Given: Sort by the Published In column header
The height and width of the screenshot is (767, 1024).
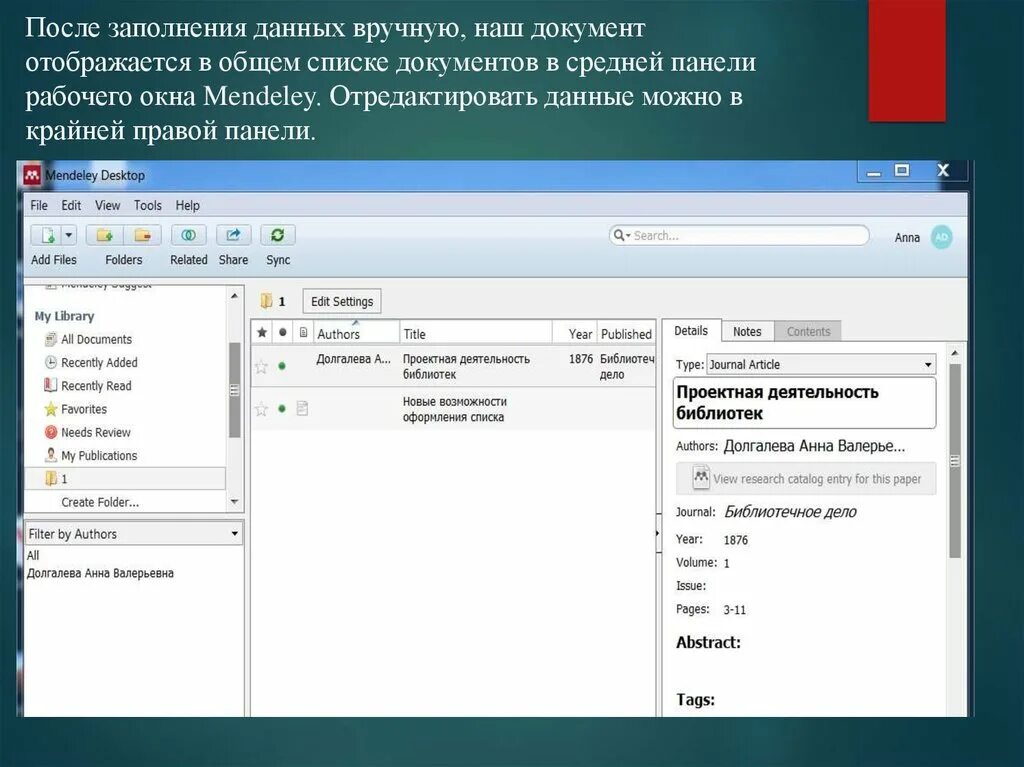Looking at the screenshot, I should 626,333.
